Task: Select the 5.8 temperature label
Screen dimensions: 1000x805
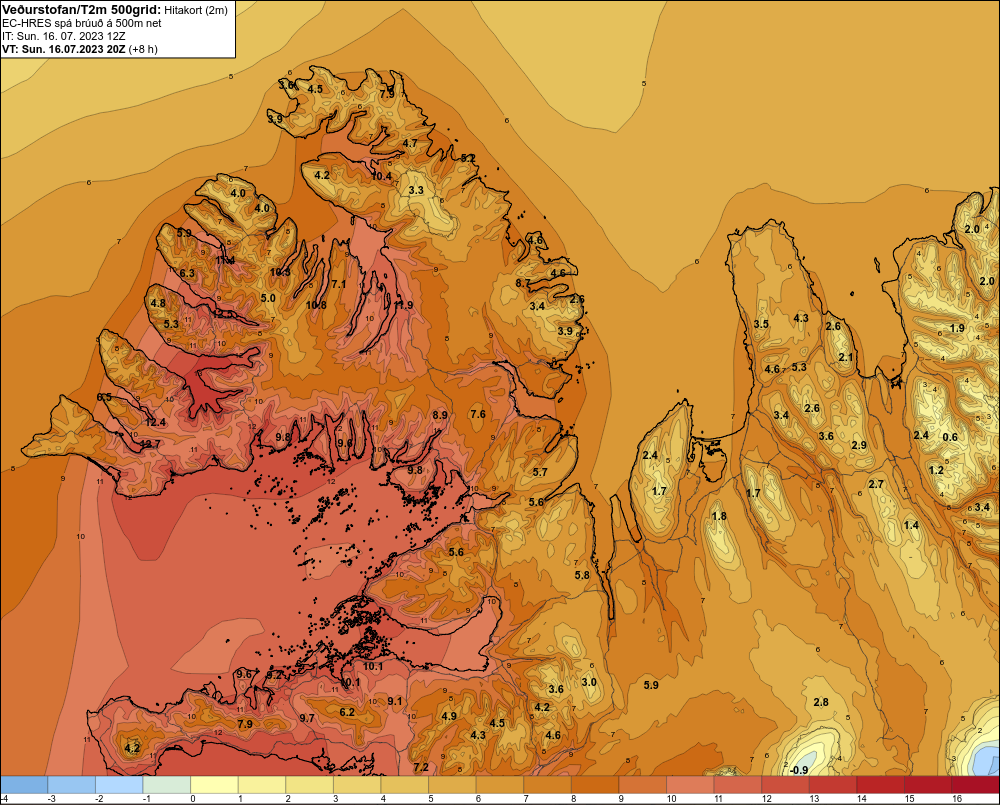Action: click(x=582, y=575)
